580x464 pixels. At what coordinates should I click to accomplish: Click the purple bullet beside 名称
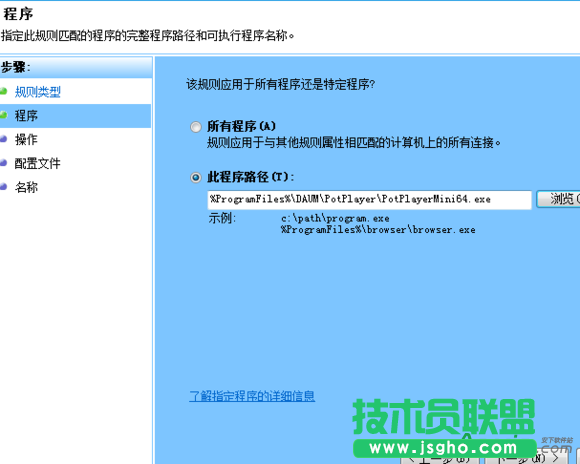[x=3, y=186]
